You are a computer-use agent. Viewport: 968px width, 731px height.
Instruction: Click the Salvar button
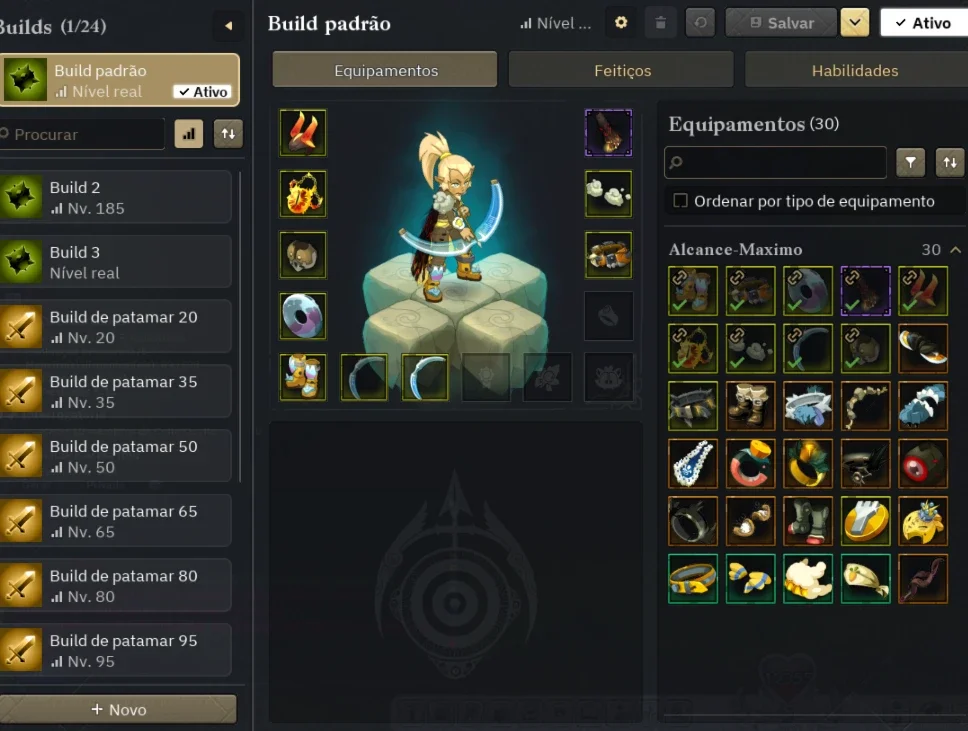782,23
